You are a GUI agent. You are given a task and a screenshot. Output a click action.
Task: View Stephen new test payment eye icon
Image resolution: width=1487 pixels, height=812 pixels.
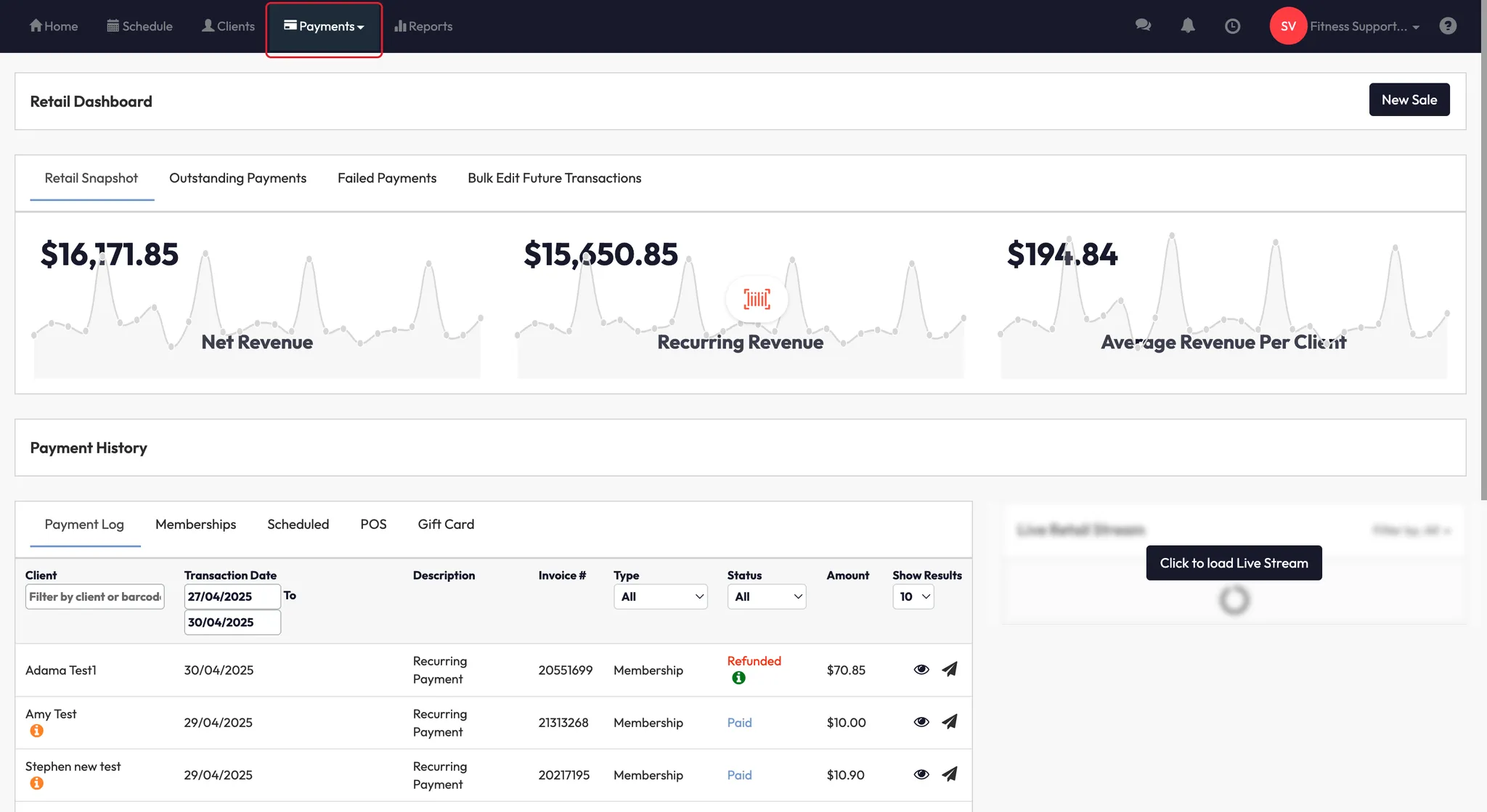tap(921, 774)
